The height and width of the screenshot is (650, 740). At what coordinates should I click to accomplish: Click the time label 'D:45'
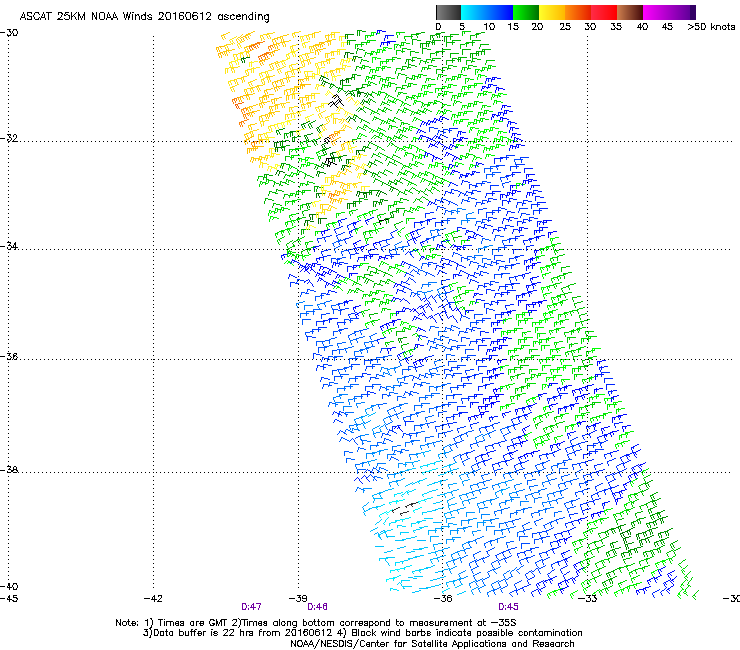click(x=508, y=607)
